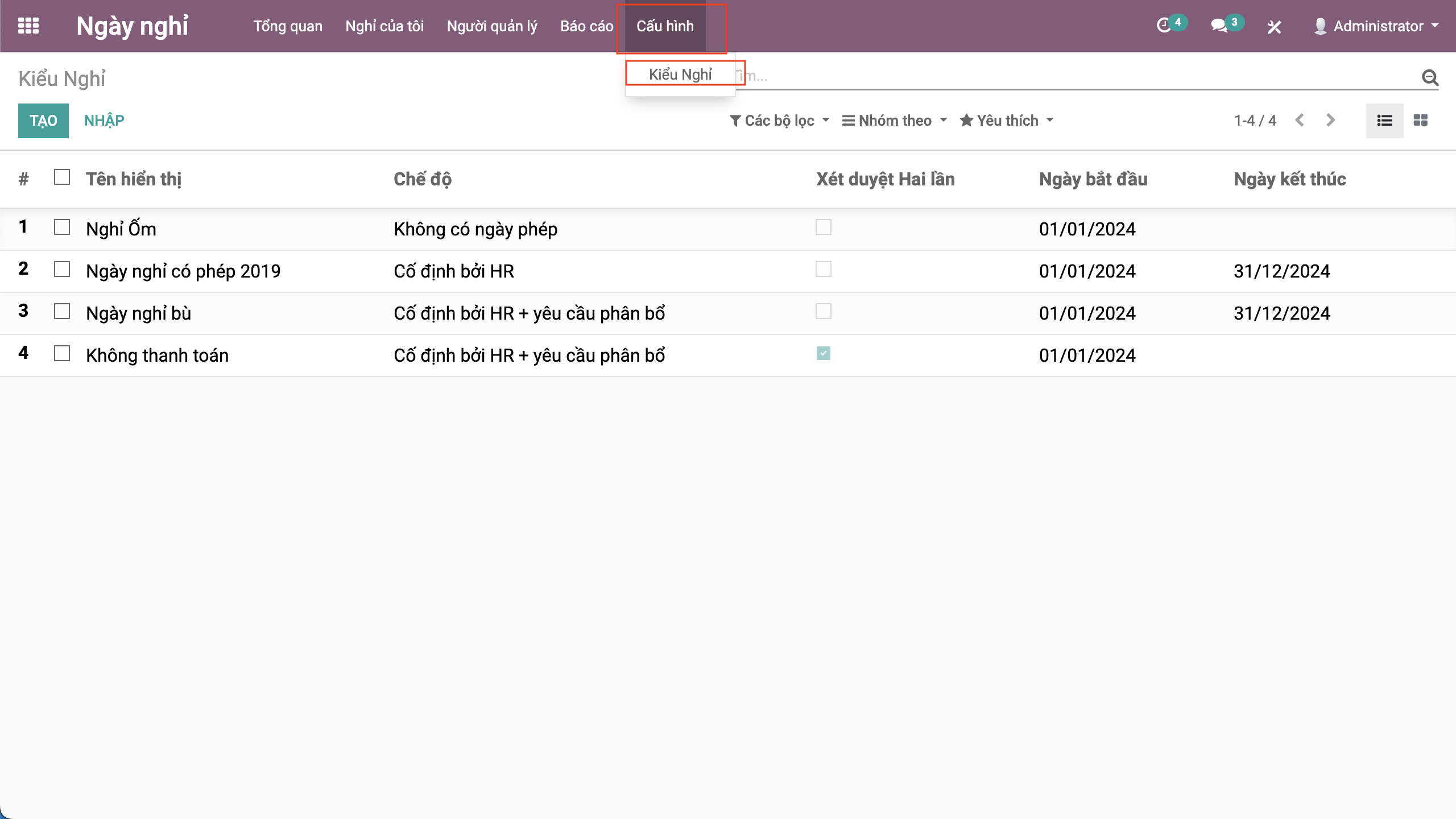Click the TẠO button

(x=43, y=121)
